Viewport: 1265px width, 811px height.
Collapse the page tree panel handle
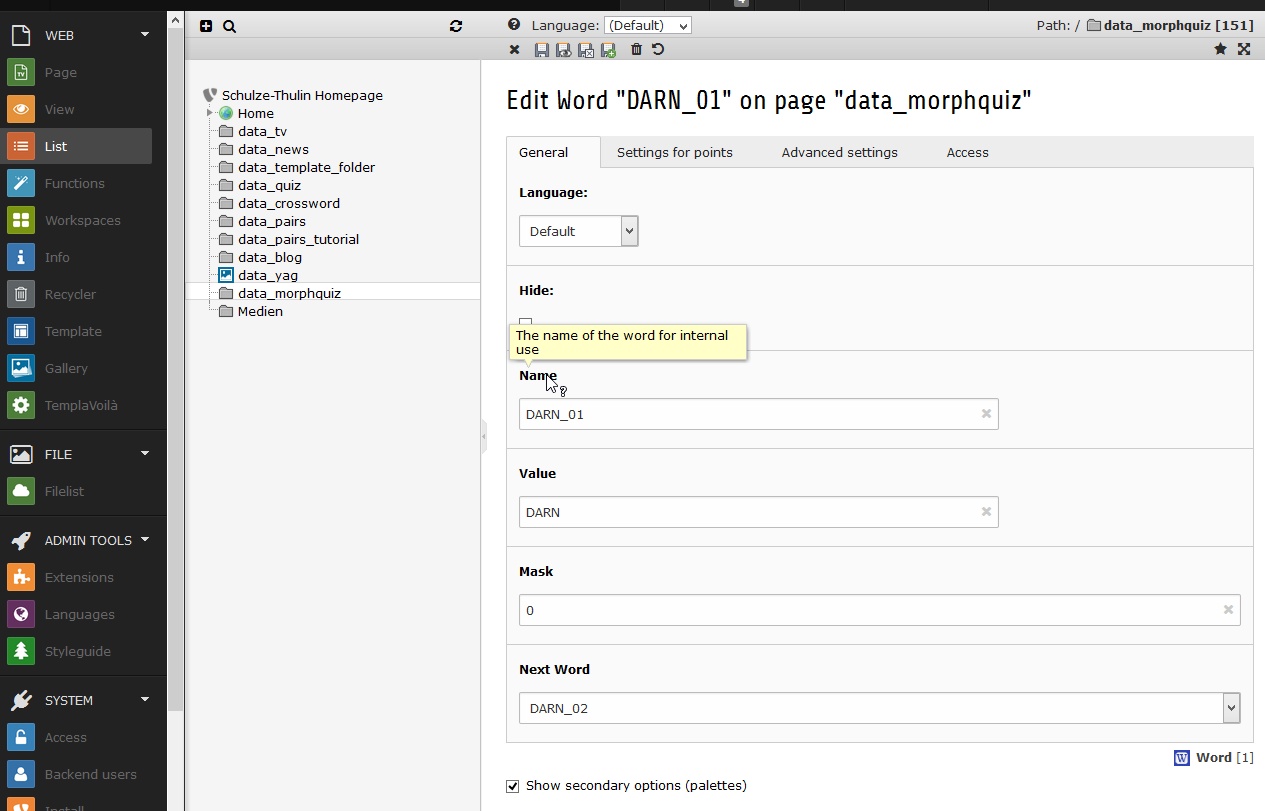pos(484,436)
